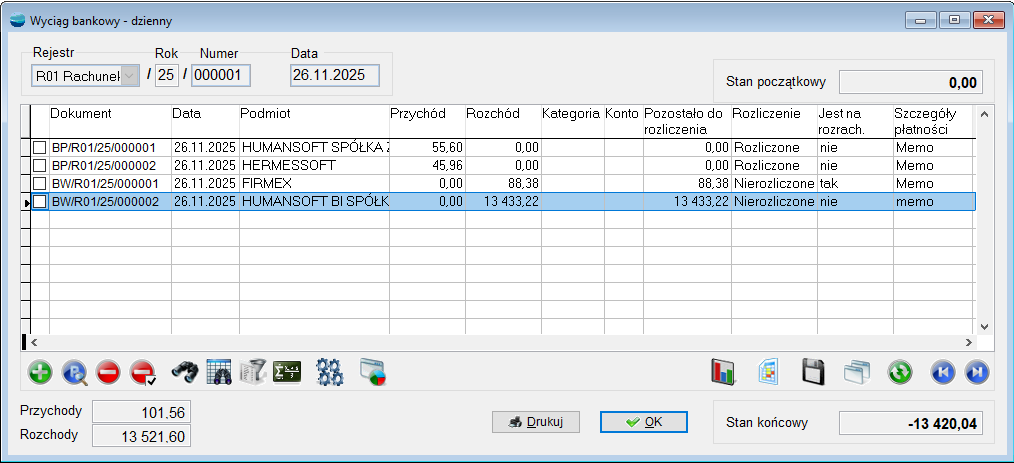Expand the Rejestr R01 Rachunek dropdown

pyautogui.click(x=129, y=75)
